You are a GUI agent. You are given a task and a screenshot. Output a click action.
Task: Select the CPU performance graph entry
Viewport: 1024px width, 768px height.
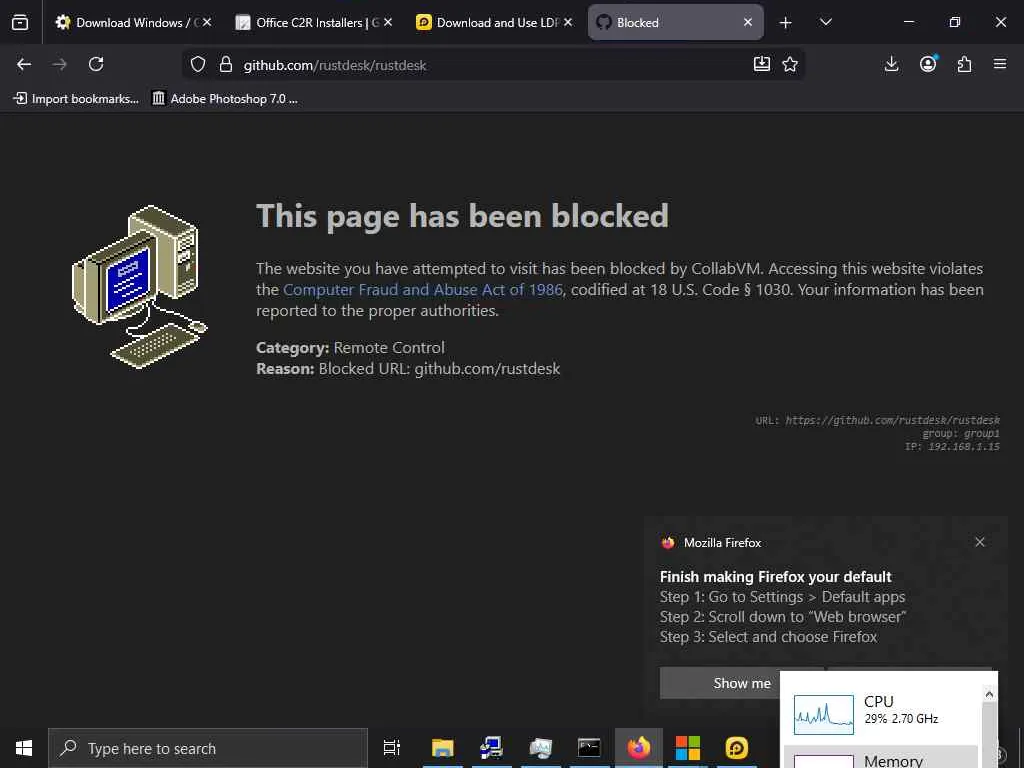coord(882,713)
